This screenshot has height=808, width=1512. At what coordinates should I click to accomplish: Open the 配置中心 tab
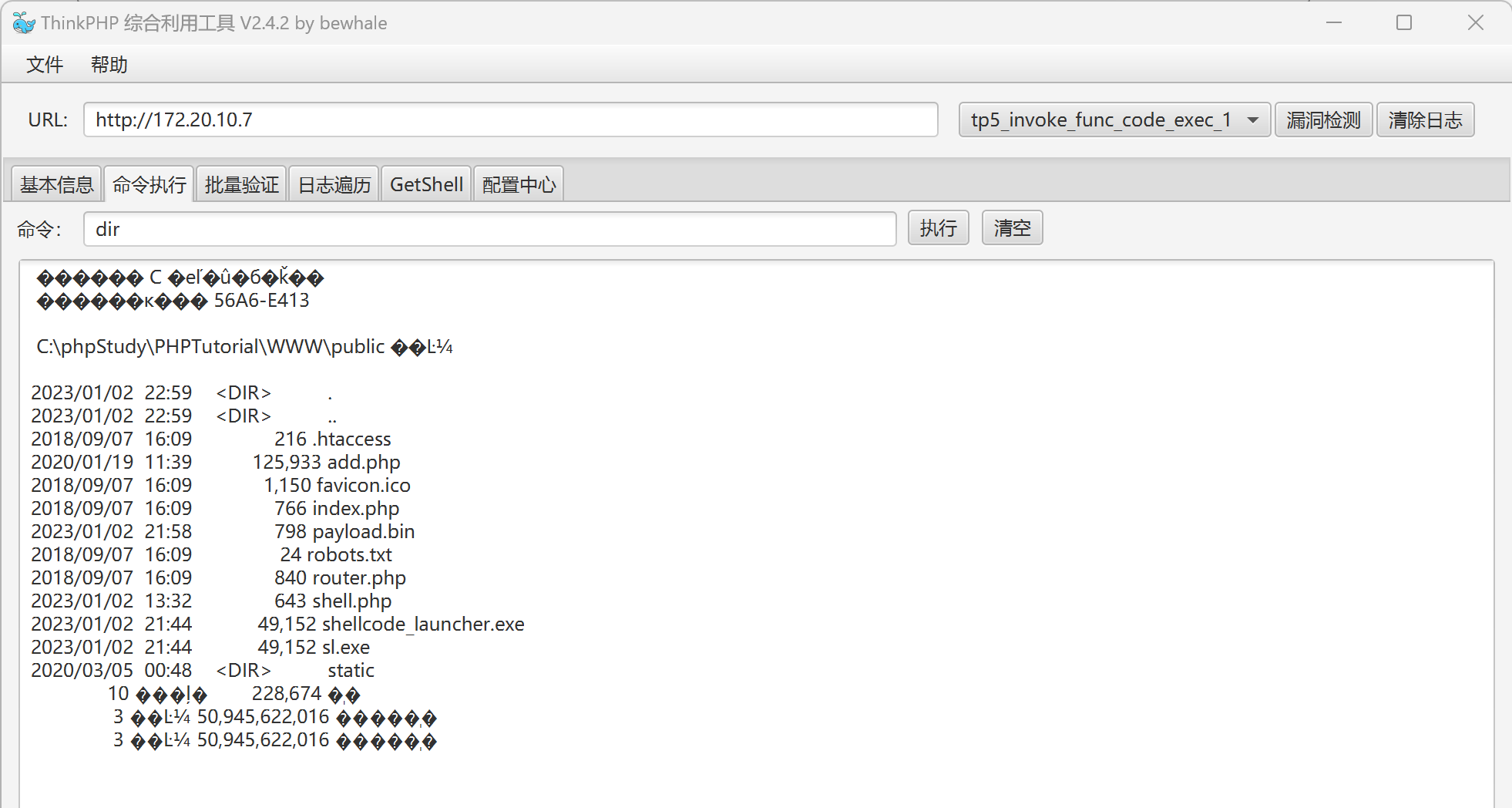pyautogui.click(x=519, y=185)
